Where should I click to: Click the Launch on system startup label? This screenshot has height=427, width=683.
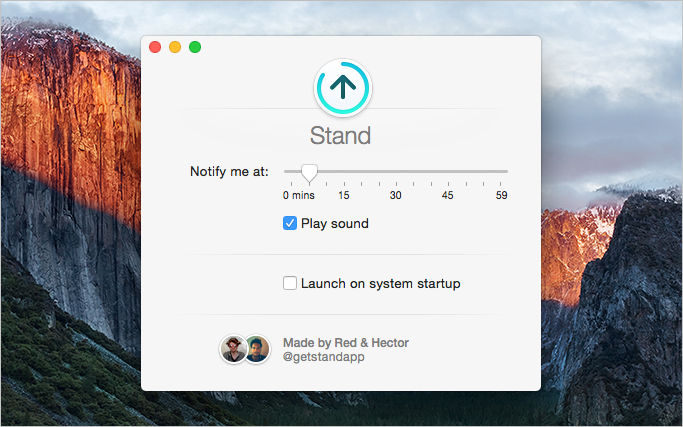(381, 284)
